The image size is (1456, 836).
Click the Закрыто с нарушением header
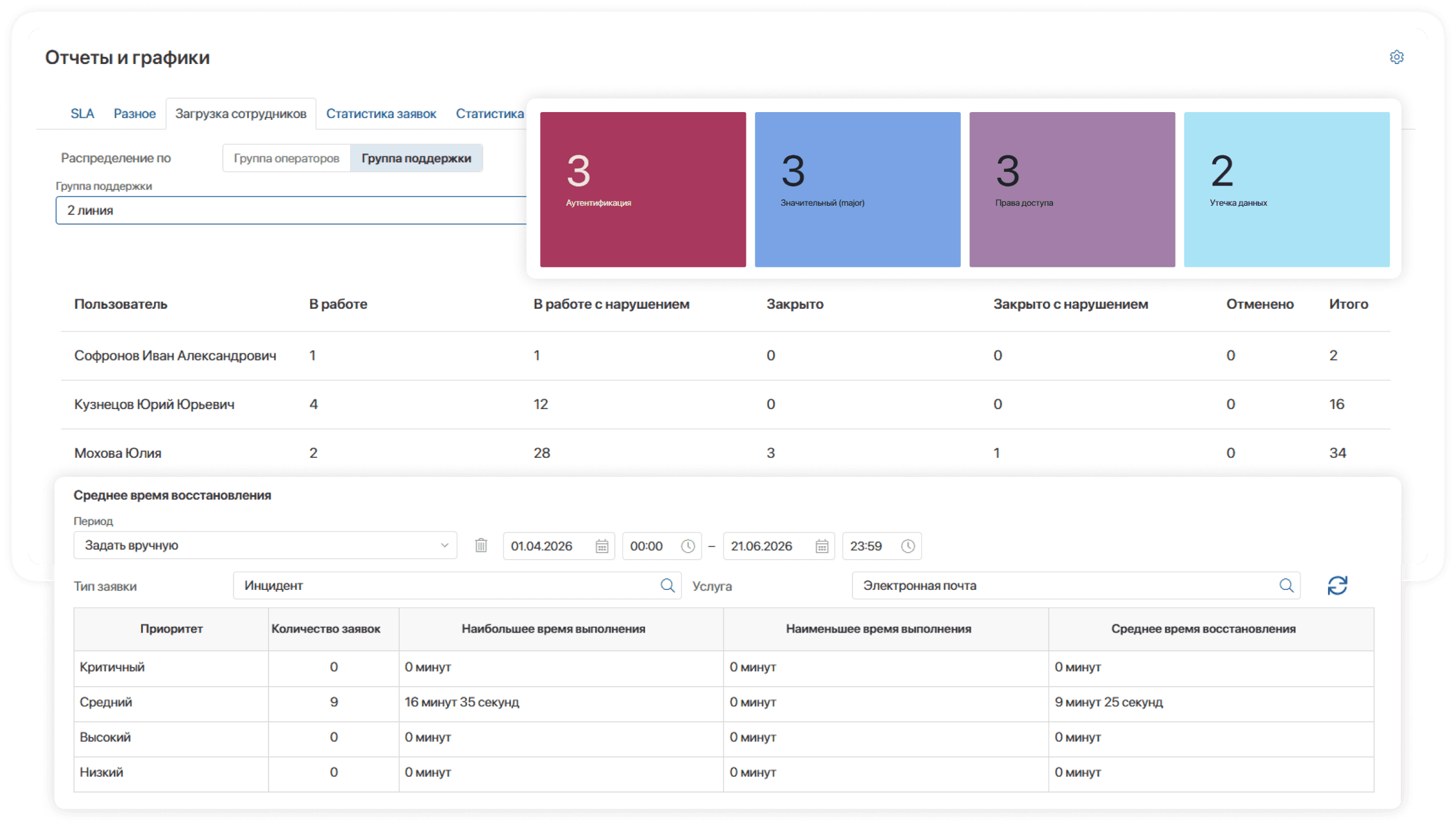(x=1071, y=304)
